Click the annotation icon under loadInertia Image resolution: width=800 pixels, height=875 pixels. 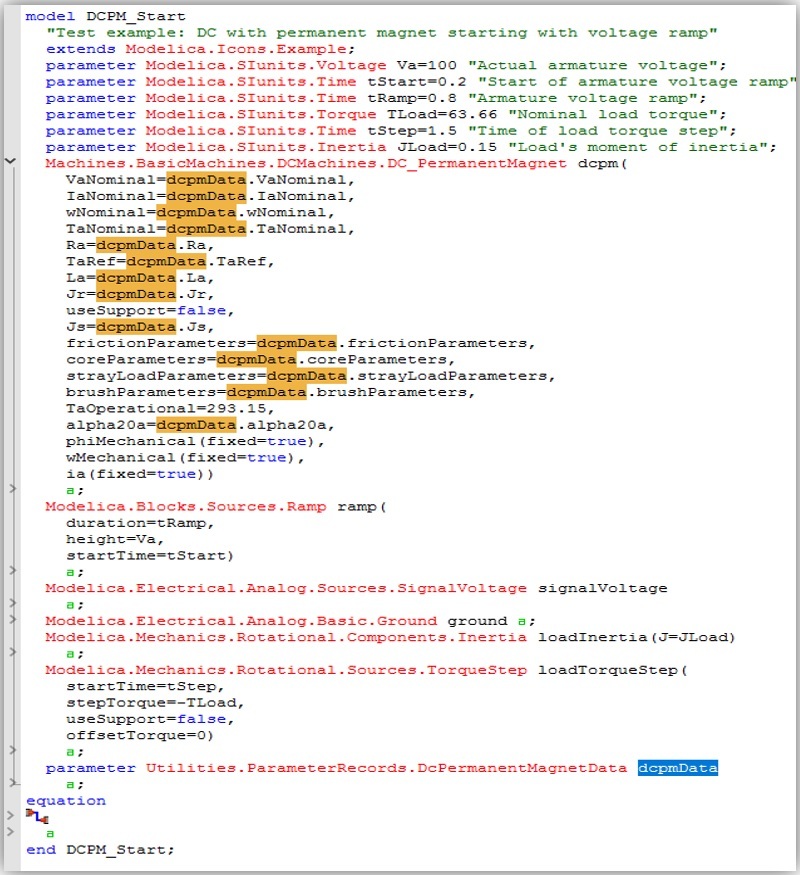pos(70,655)
